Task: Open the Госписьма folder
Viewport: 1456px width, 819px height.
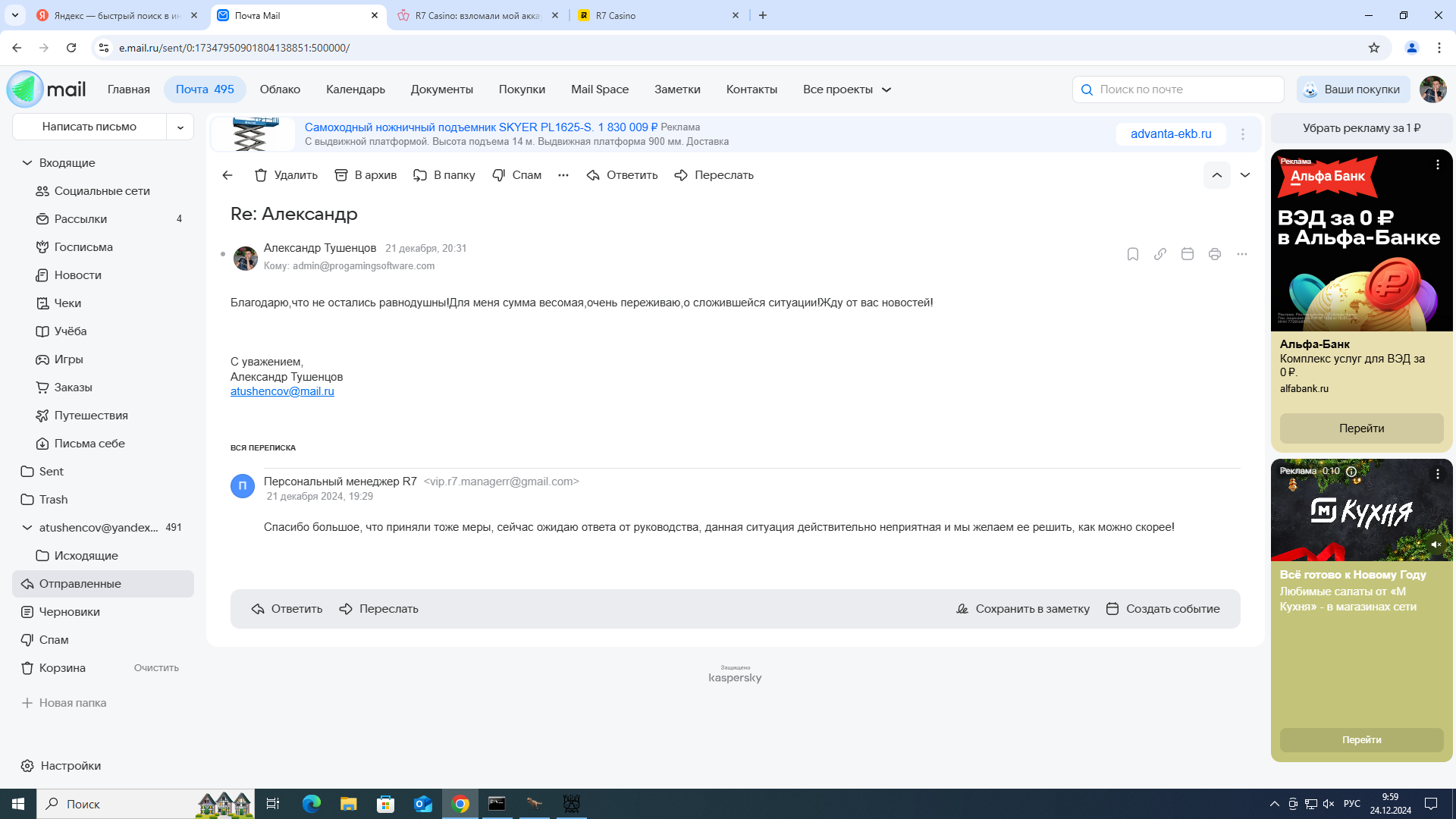Action: (x=103, y=247)
